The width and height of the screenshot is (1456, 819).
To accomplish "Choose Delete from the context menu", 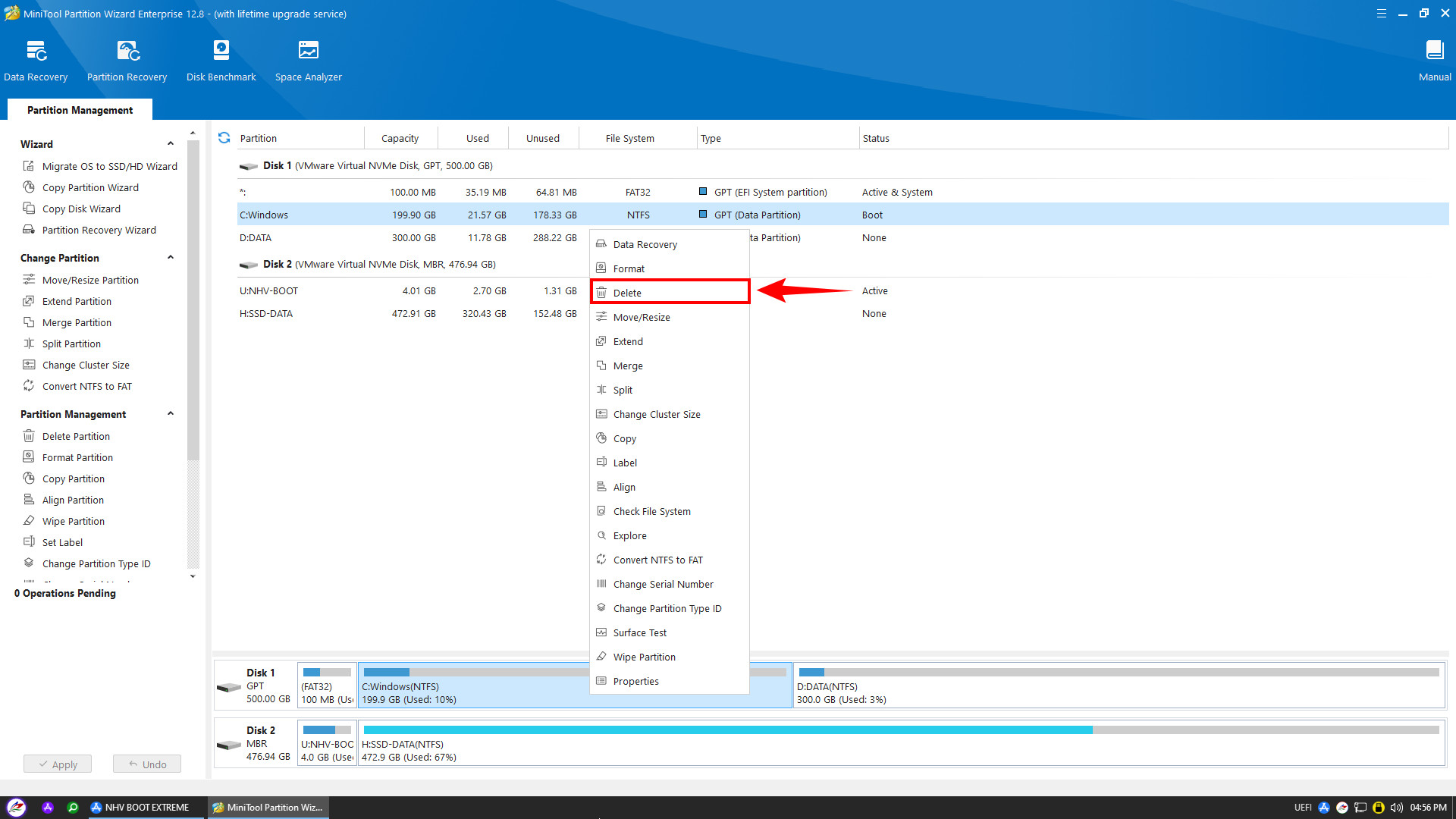I will coord(627,293).
